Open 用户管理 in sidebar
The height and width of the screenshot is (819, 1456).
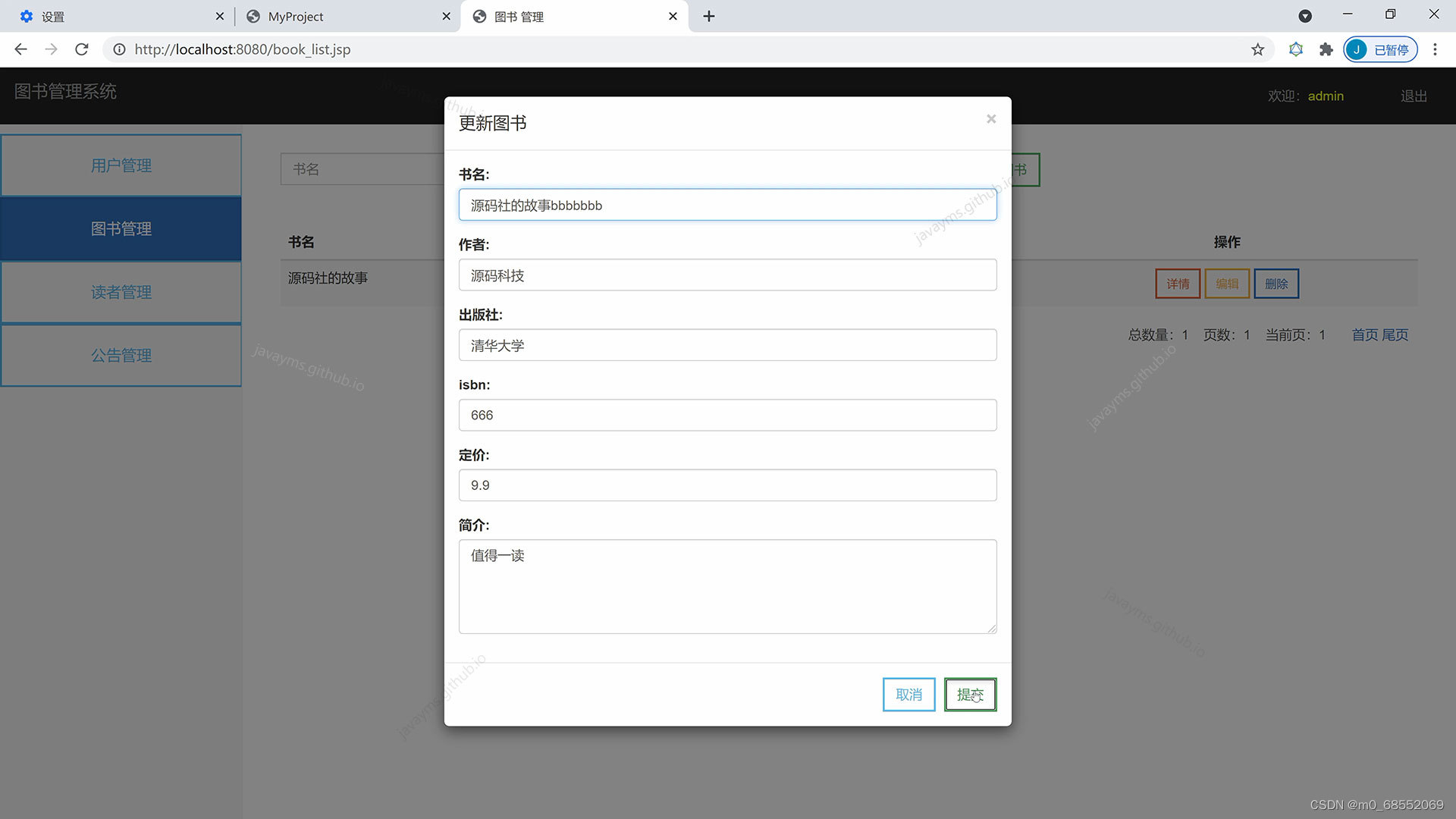click(121, 165)
